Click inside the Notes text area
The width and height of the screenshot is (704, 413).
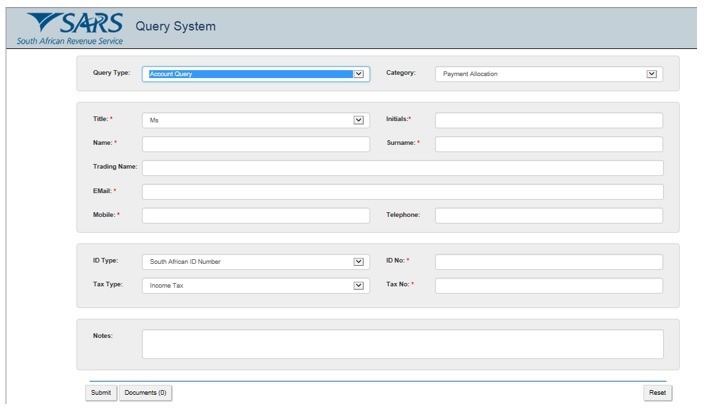point(402,344)
